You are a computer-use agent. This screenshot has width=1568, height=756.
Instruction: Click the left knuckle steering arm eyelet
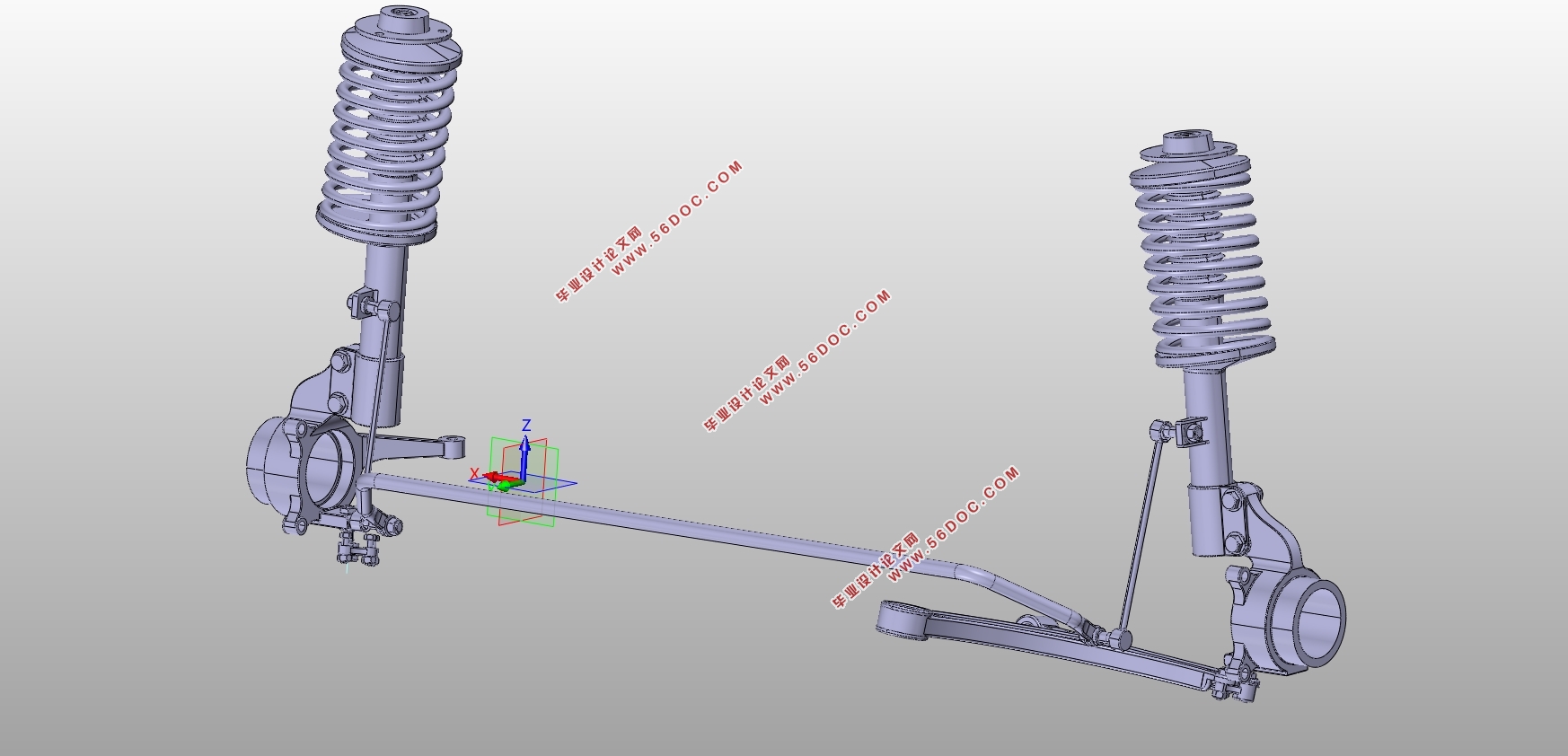(x=454, y=446)
